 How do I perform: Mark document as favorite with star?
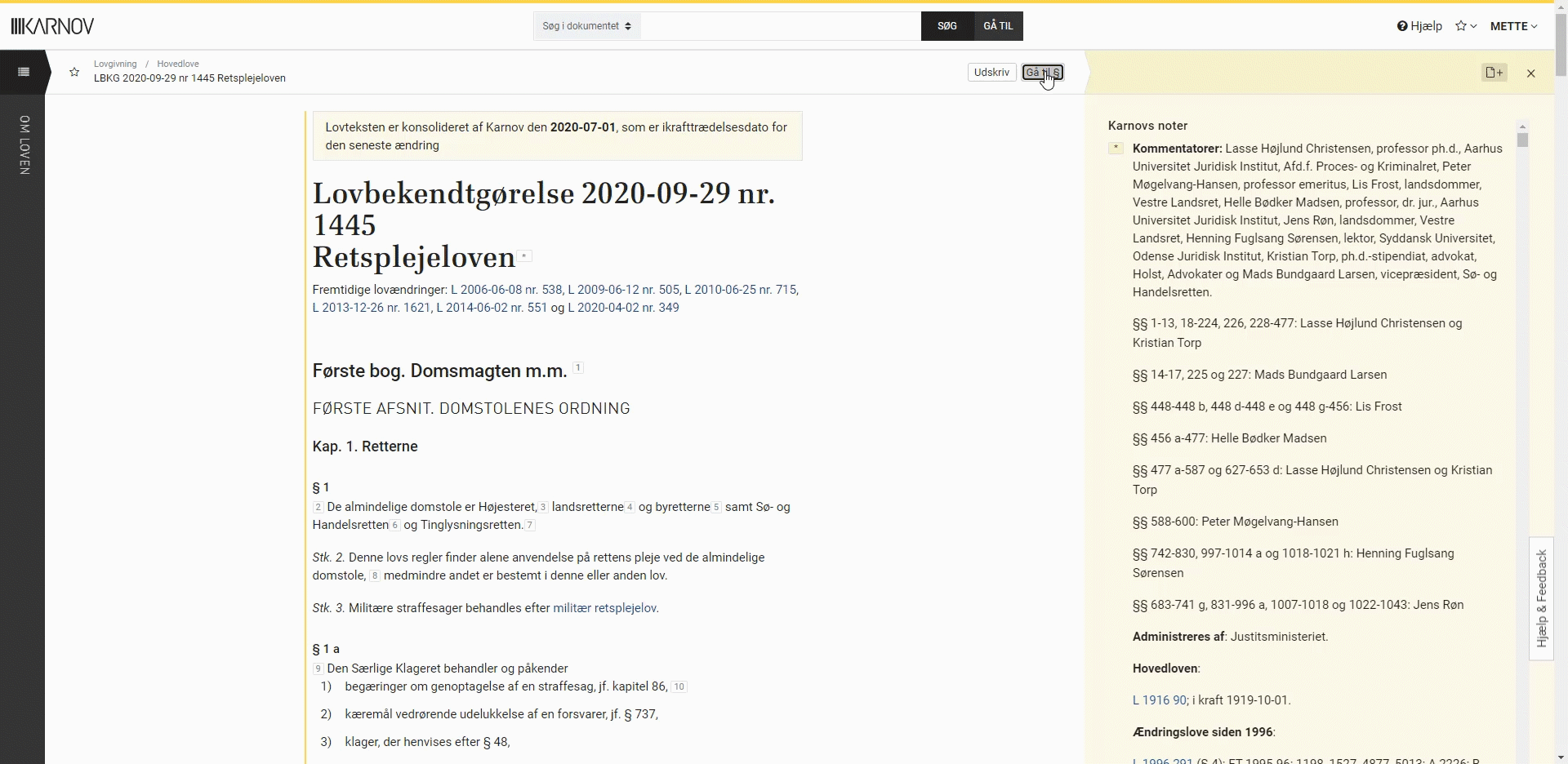pyautogui.click(x=74, y=72)
